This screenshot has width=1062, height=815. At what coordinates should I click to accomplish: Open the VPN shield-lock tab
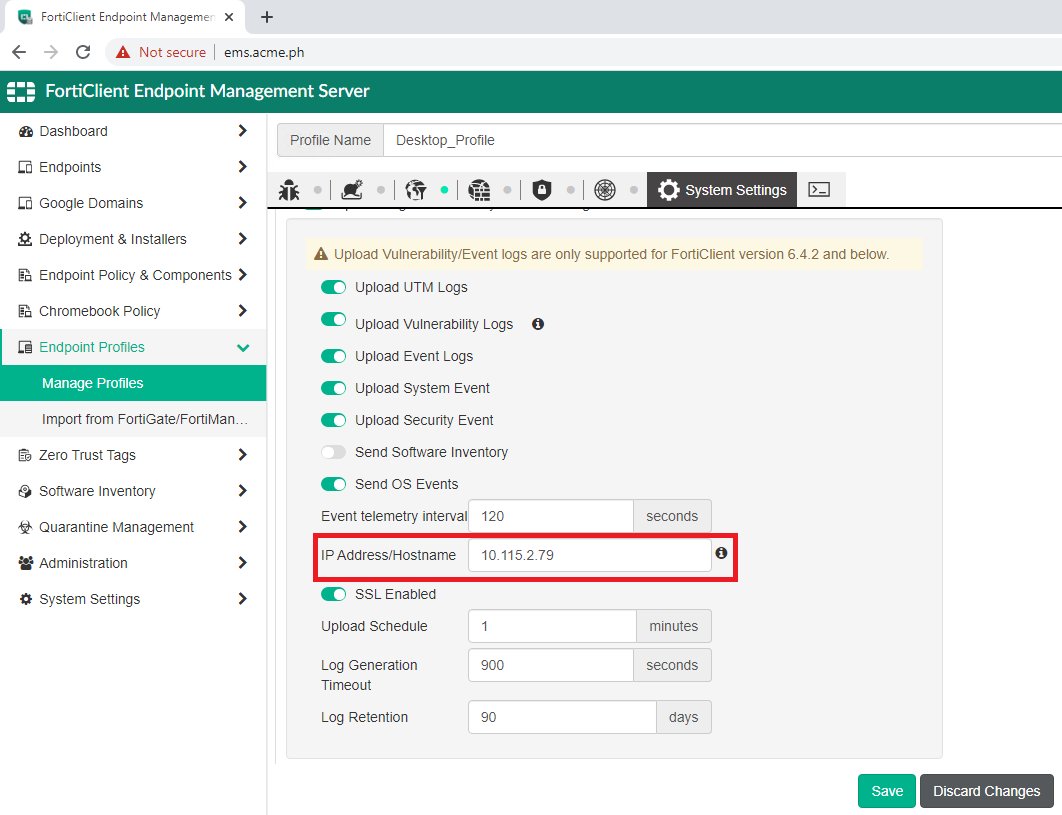tap(542, 190)
